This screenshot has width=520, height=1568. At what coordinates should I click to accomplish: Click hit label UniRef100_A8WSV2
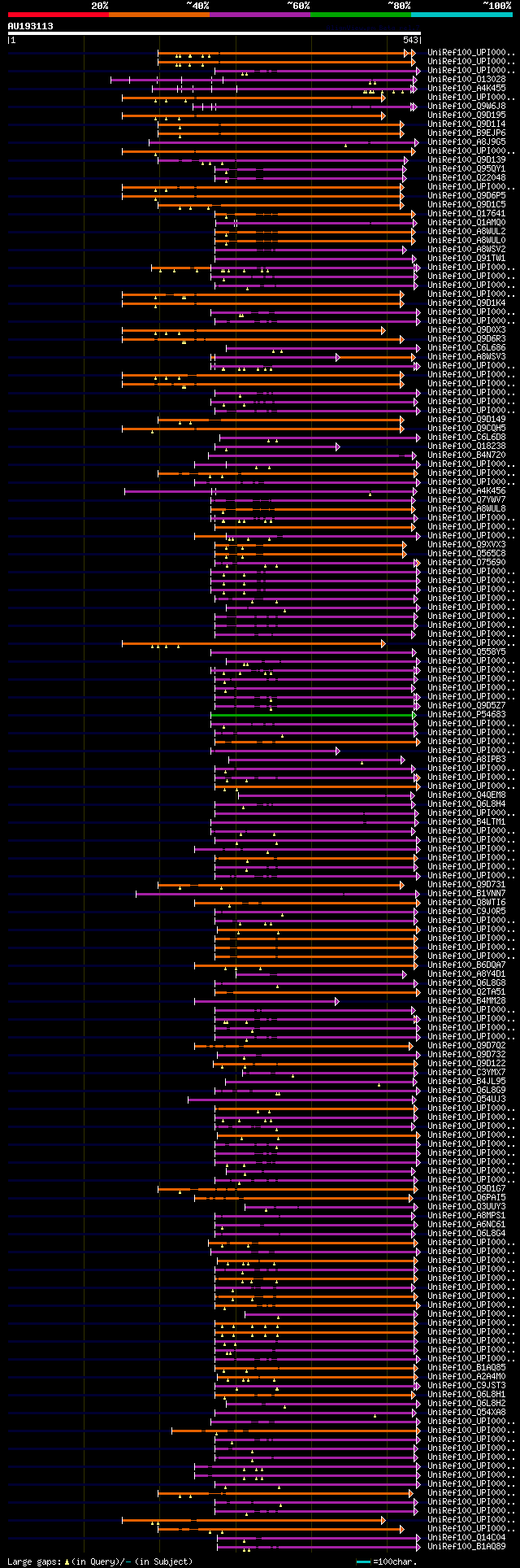(466, 249)
